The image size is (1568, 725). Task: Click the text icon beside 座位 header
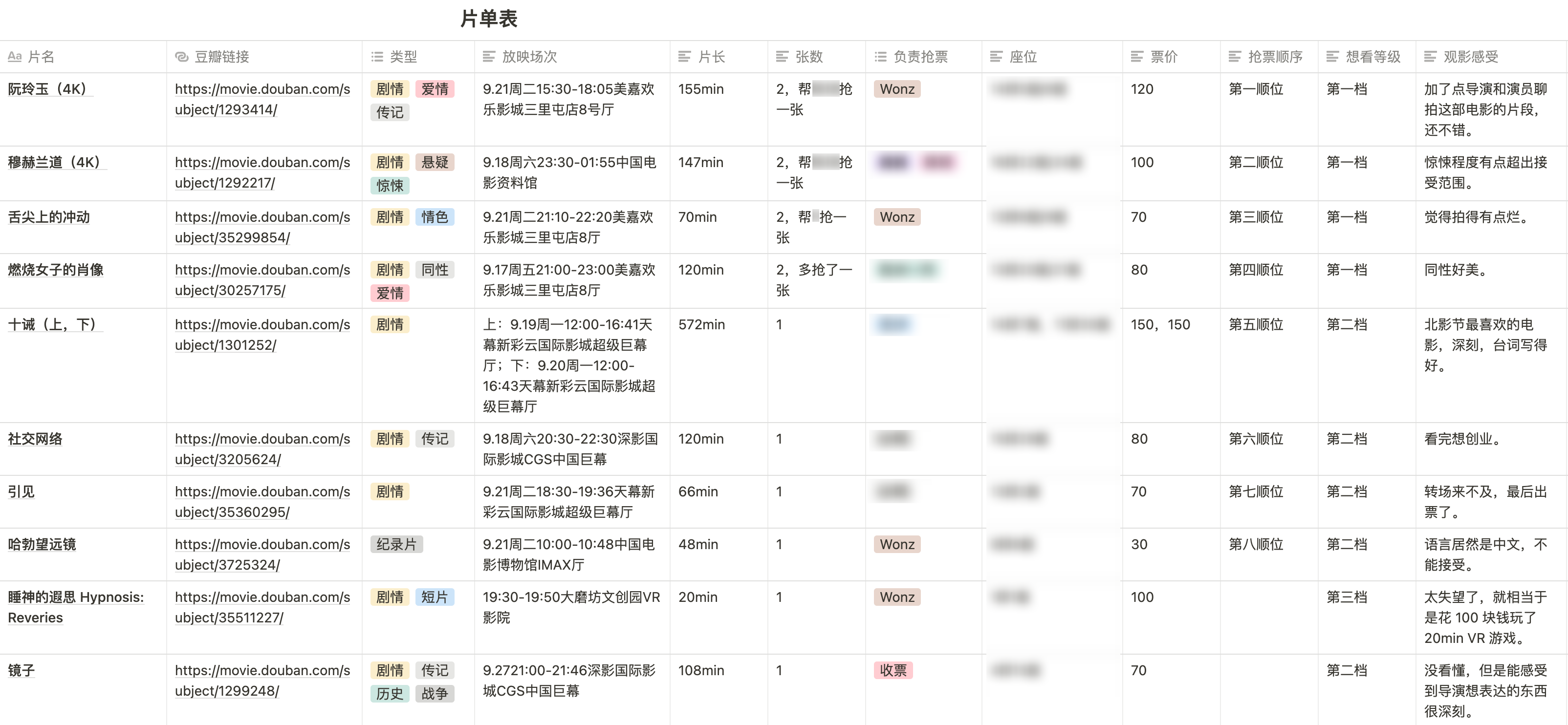(997, 57)
